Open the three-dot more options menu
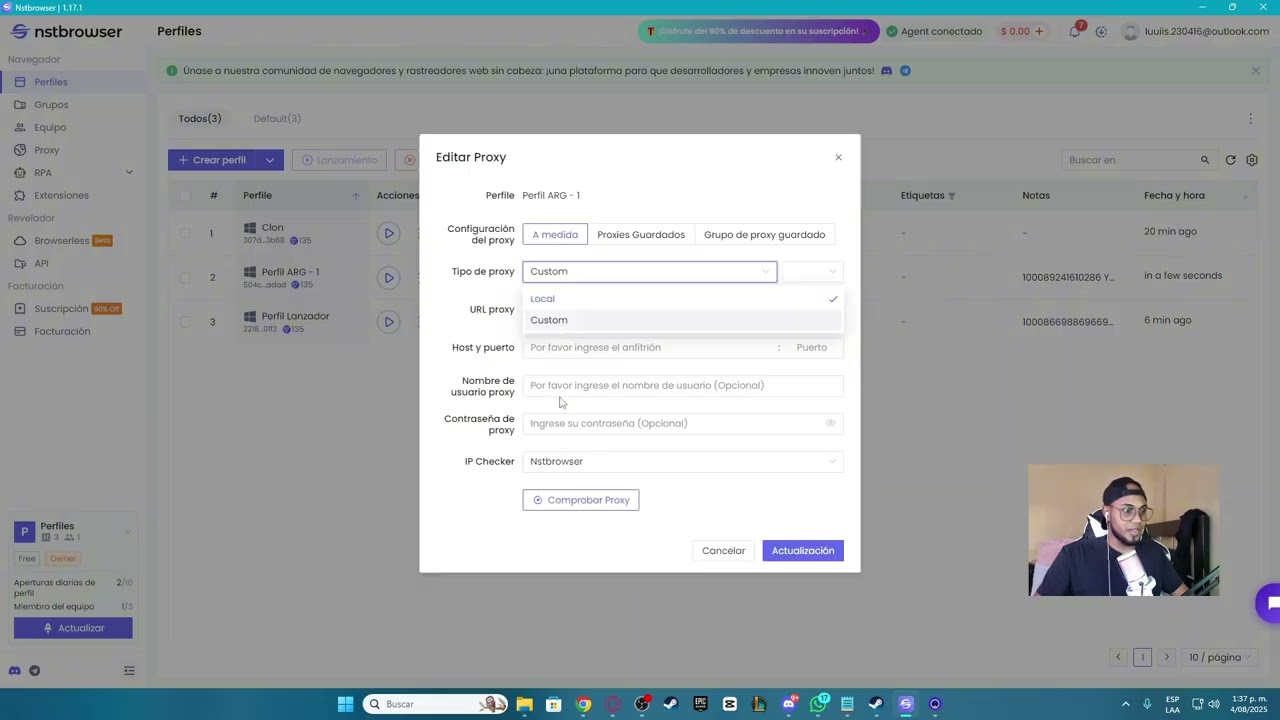Viewport: 1280px width, 720px height. coord(1250,119)
